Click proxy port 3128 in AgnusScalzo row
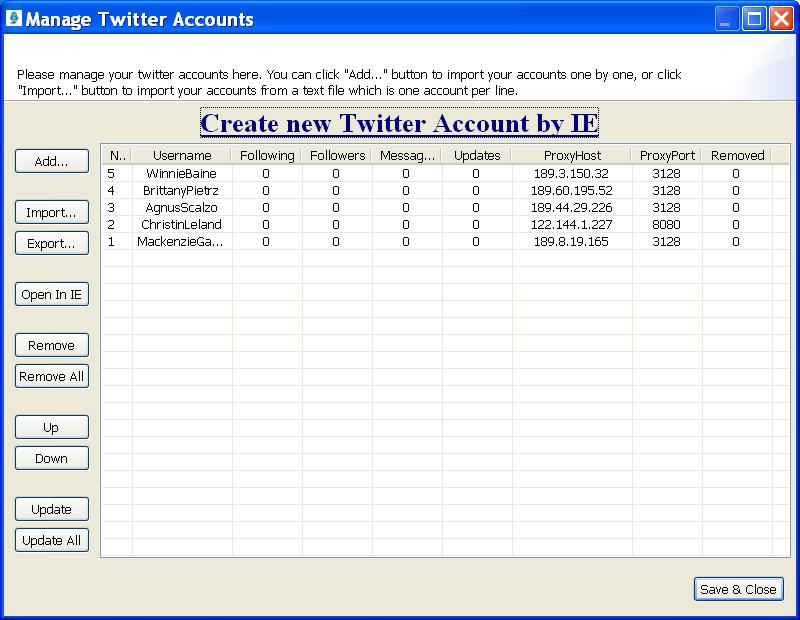 point(666,208)
